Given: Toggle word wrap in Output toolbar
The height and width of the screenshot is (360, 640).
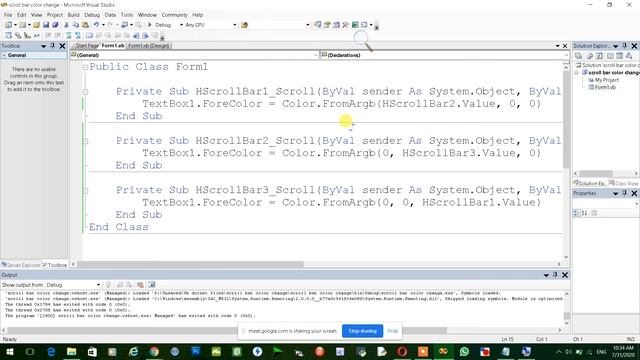Looking at the screenshot, I should pyautogui.click(x=152, y=284).
